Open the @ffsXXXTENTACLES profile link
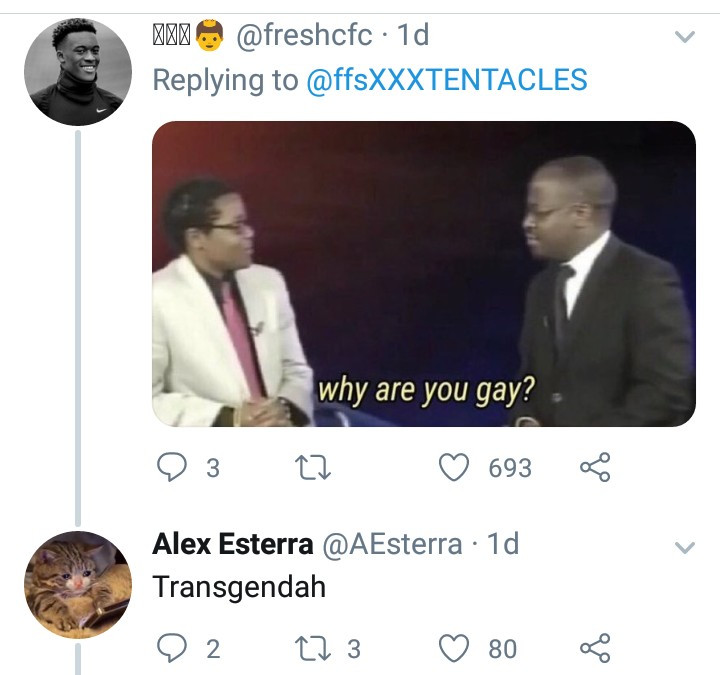Image resolution: width=720 pixels, height=675 pixels. (x=446, y=79)
